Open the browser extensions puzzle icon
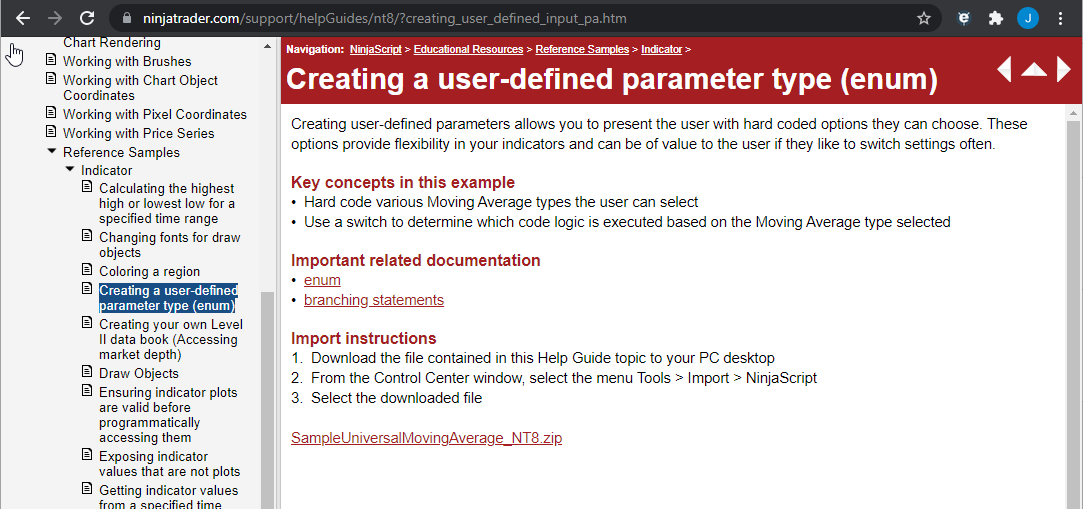Viewport: 1083px width, 509px height. point(995,18)
